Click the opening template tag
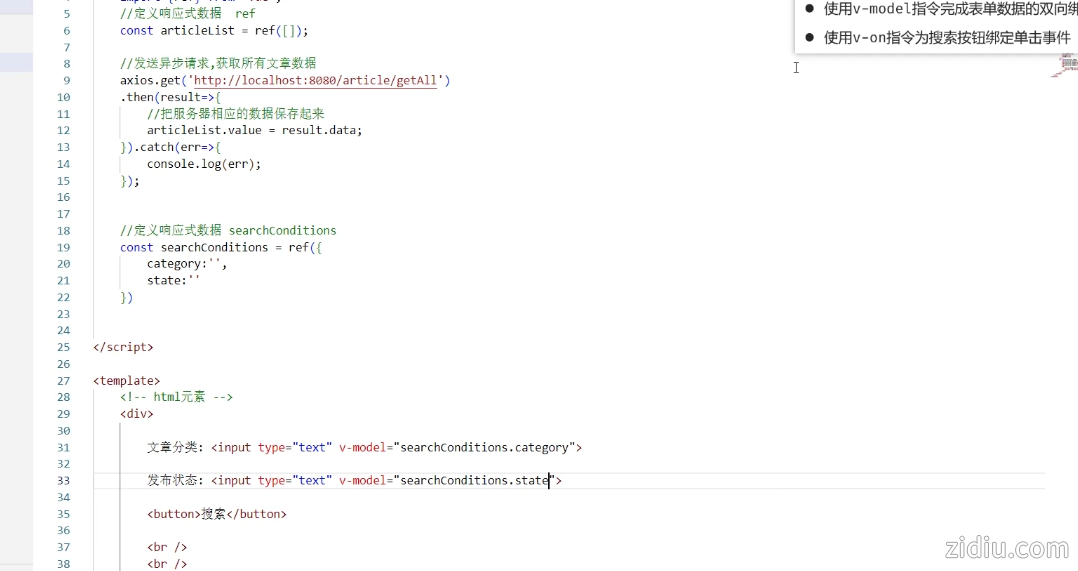This screenshot has width=1078, height=571. click(x=126, y=381)
